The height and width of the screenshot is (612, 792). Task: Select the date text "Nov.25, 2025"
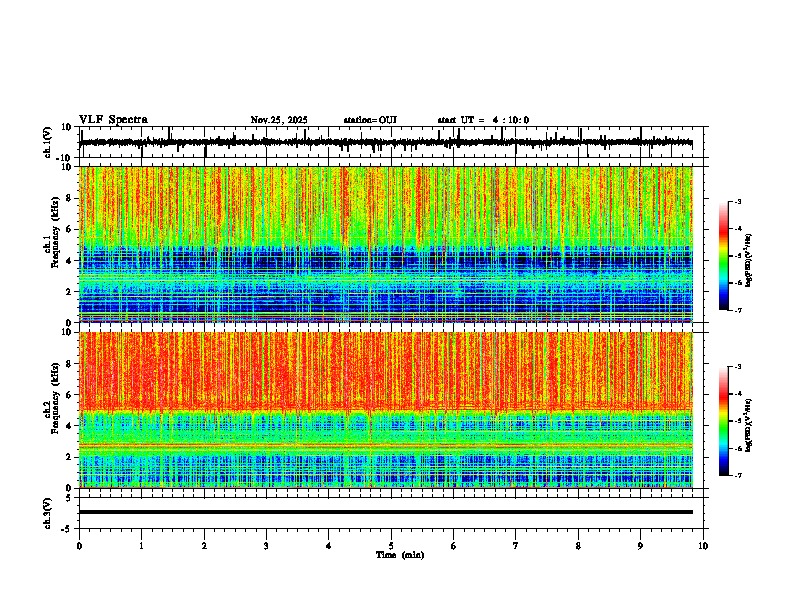coord(279,120)
